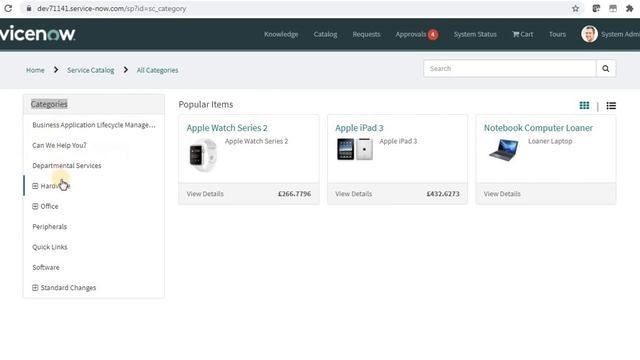
Task: Open the shopping Cart
Action: tap(523, 34)
